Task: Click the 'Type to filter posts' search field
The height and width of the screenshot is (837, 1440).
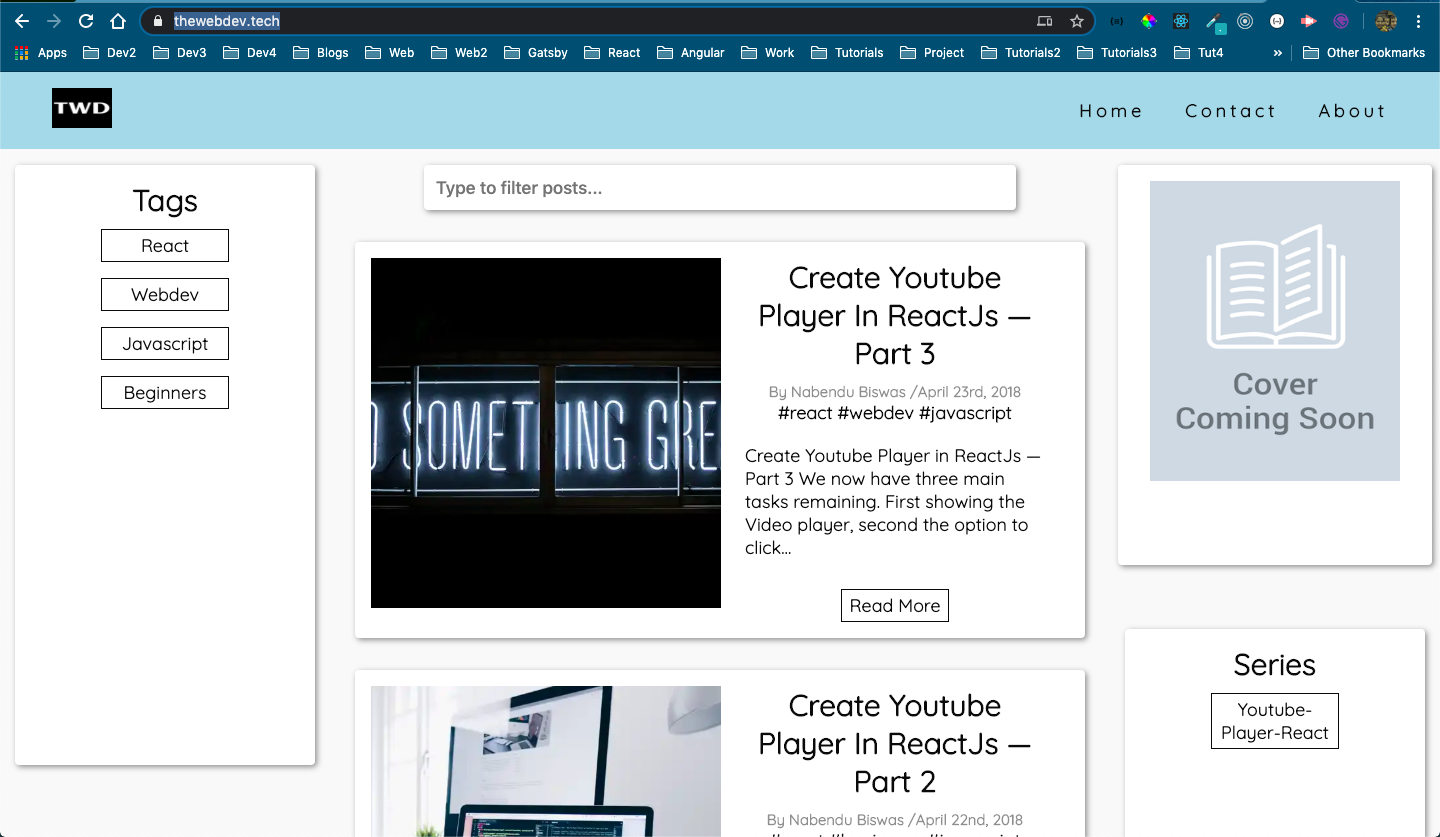Action: (720, 188)
